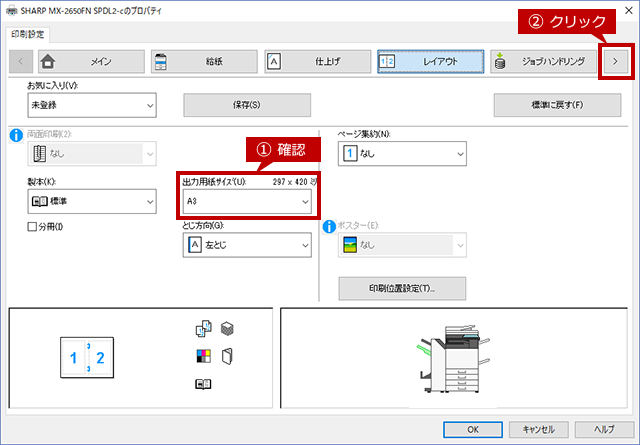Click the 標準に戻す button
Viewport: 640px width, 445px height.
(558, 105)
